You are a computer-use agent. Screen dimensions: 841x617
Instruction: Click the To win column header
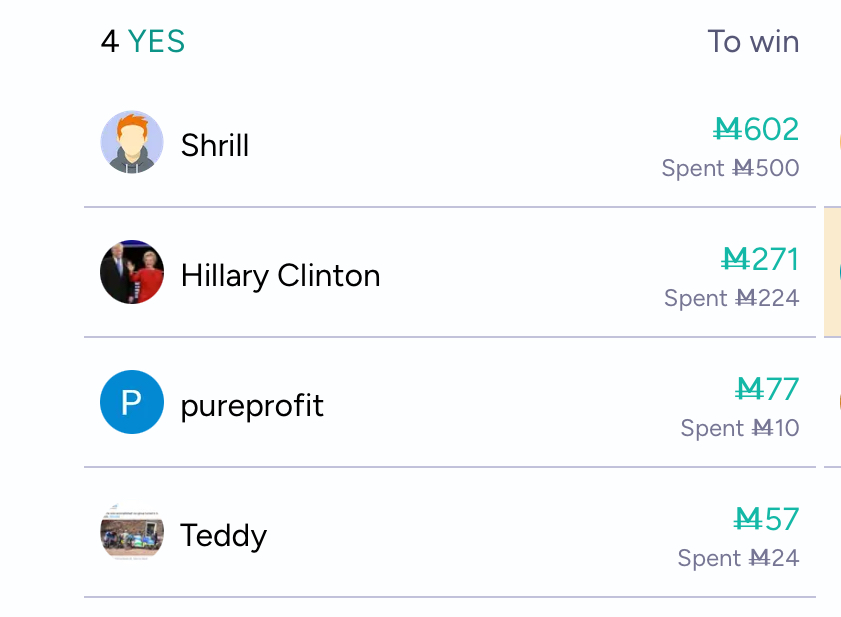(753, 42)
